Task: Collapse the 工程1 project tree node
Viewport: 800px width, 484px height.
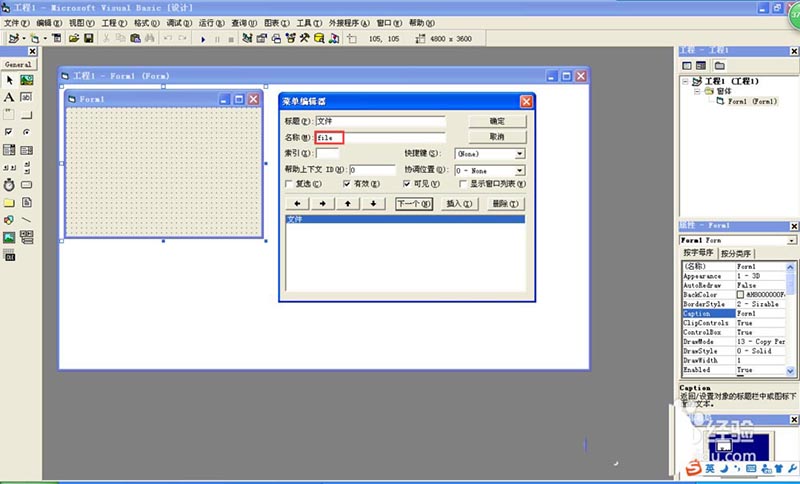Action: point(686,81)
